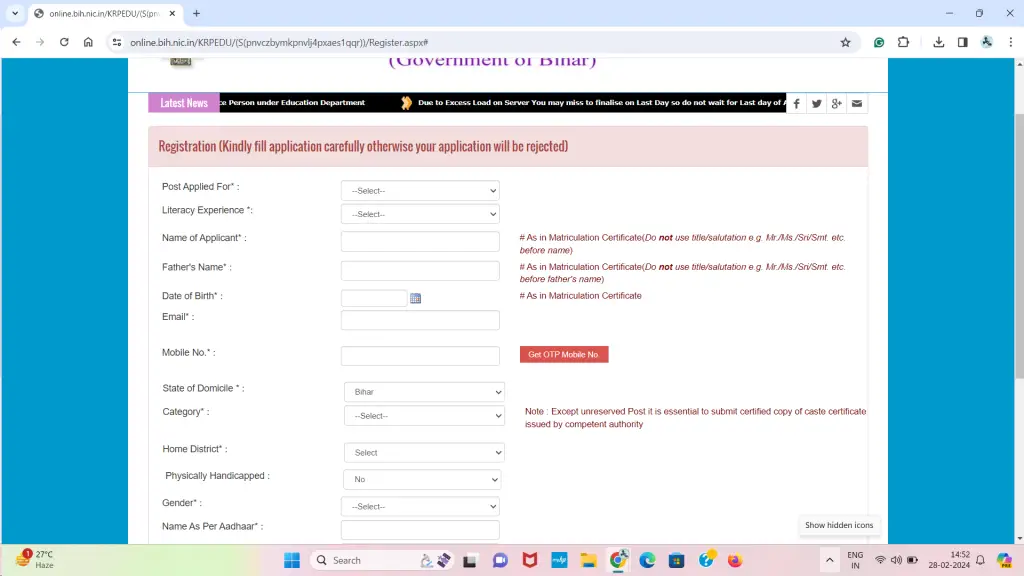Screen dimensions: 1024x576
Task: Share page via Twitter icon
Action: (x=816, y=103)
